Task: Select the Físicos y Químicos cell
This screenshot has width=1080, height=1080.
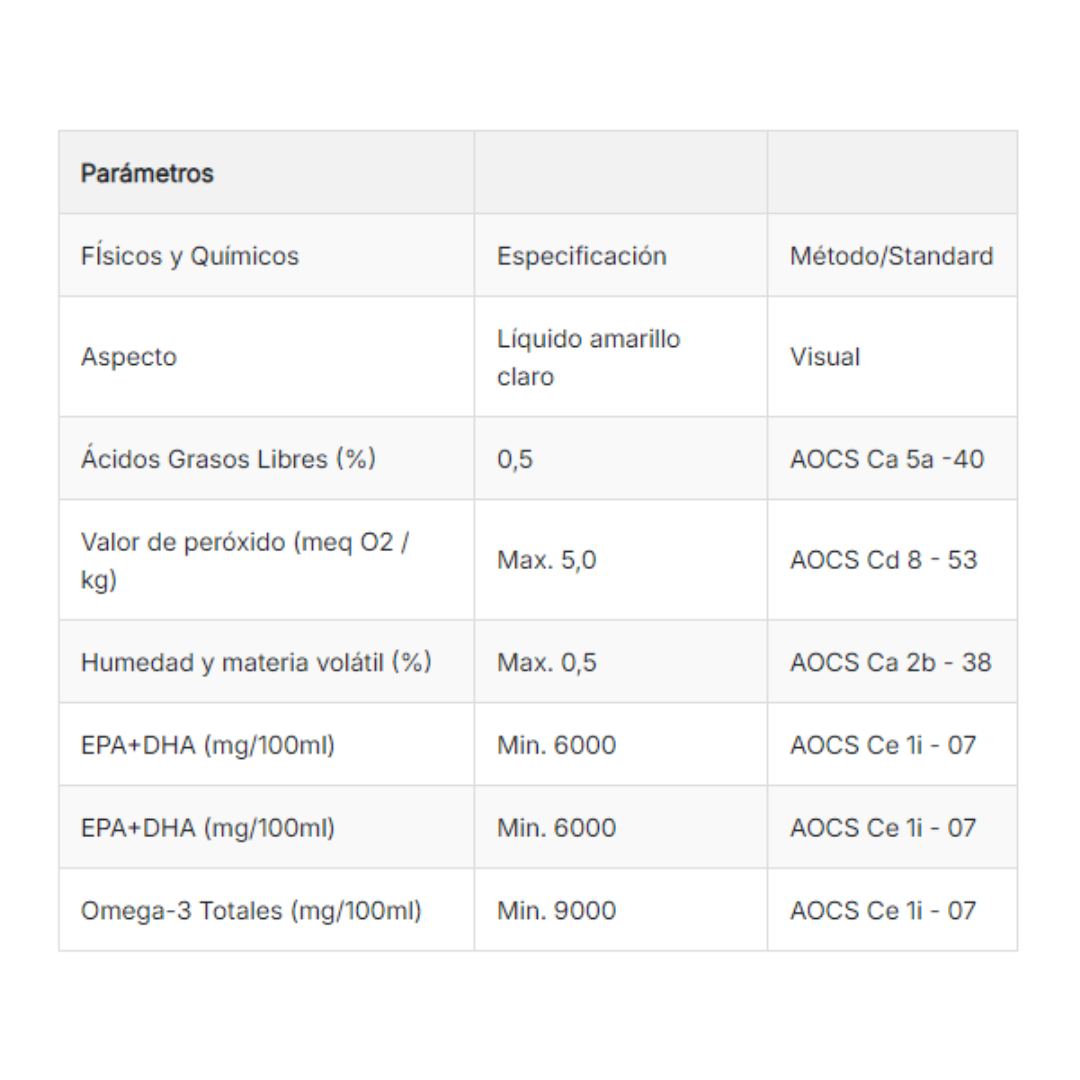Action: point(190,256)
